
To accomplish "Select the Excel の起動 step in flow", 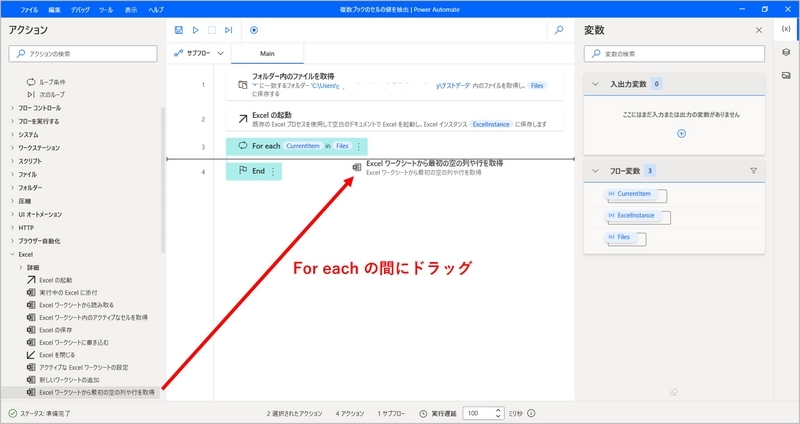I will [x=395, y=119].
